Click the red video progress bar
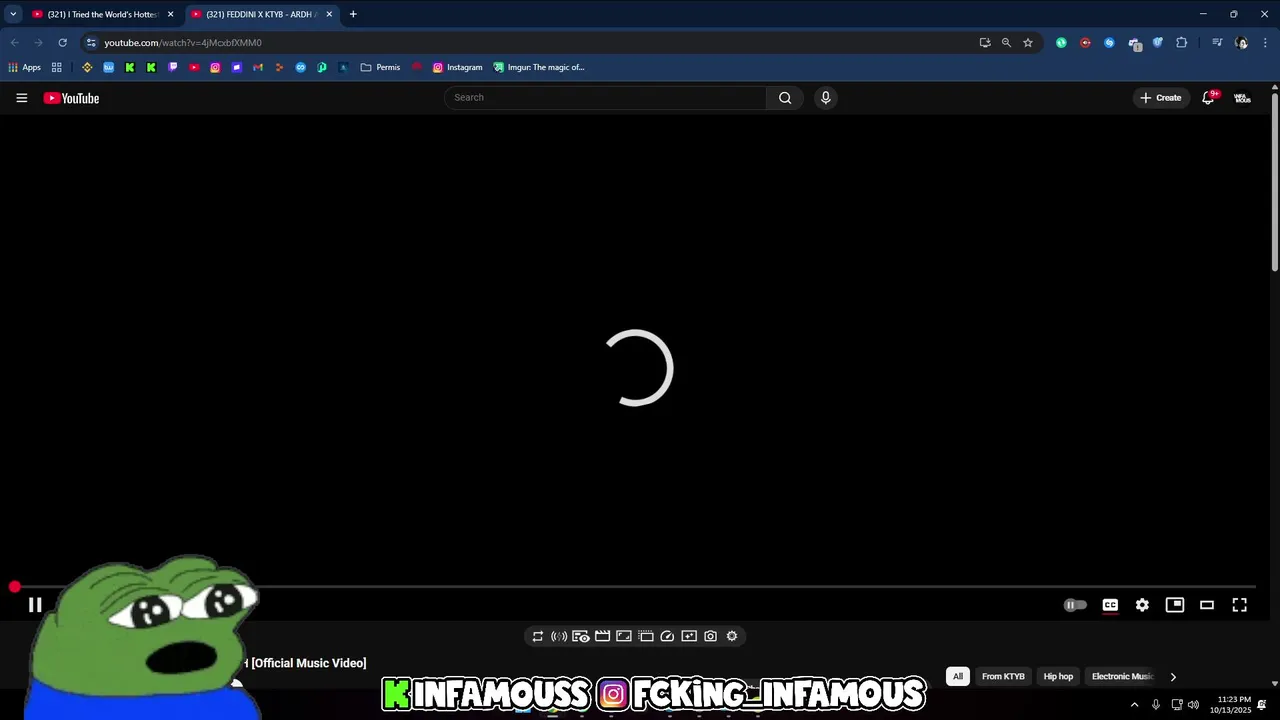 click(x=635, y=587)
